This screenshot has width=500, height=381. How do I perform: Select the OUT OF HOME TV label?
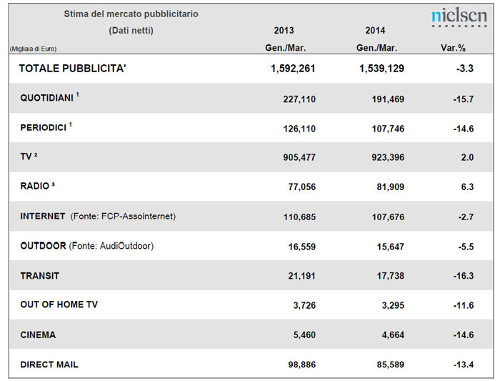pyautogui.click(x=59, y=304)
